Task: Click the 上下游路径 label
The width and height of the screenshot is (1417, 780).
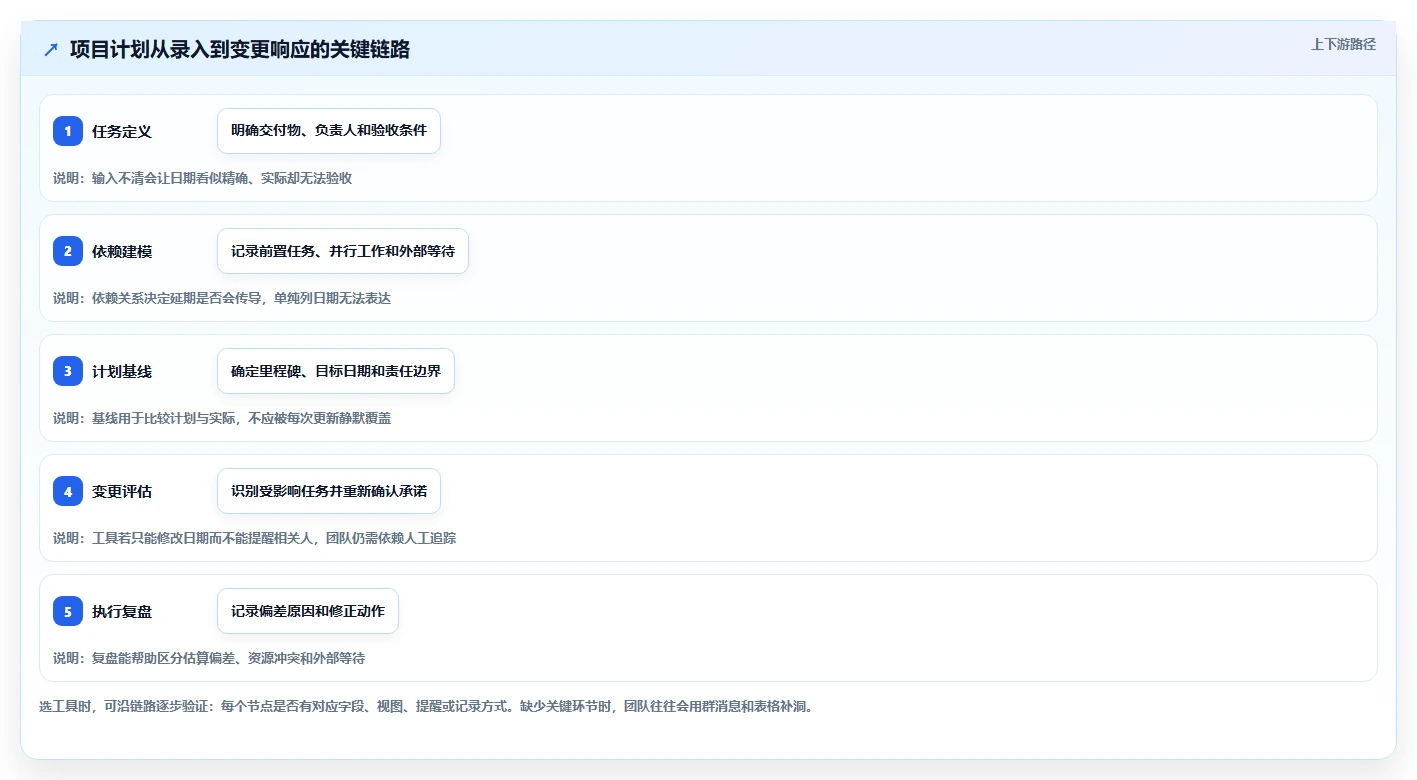Action: 1343,44
